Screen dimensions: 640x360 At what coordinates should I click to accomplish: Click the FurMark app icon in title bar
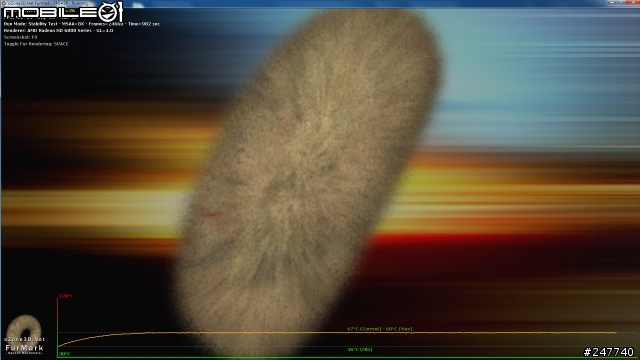tap(3, 3)
